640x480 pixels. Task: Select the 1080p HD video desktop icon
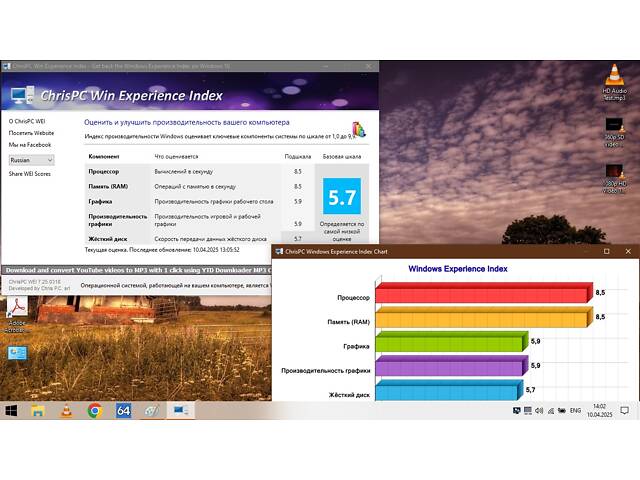(614, 179)
